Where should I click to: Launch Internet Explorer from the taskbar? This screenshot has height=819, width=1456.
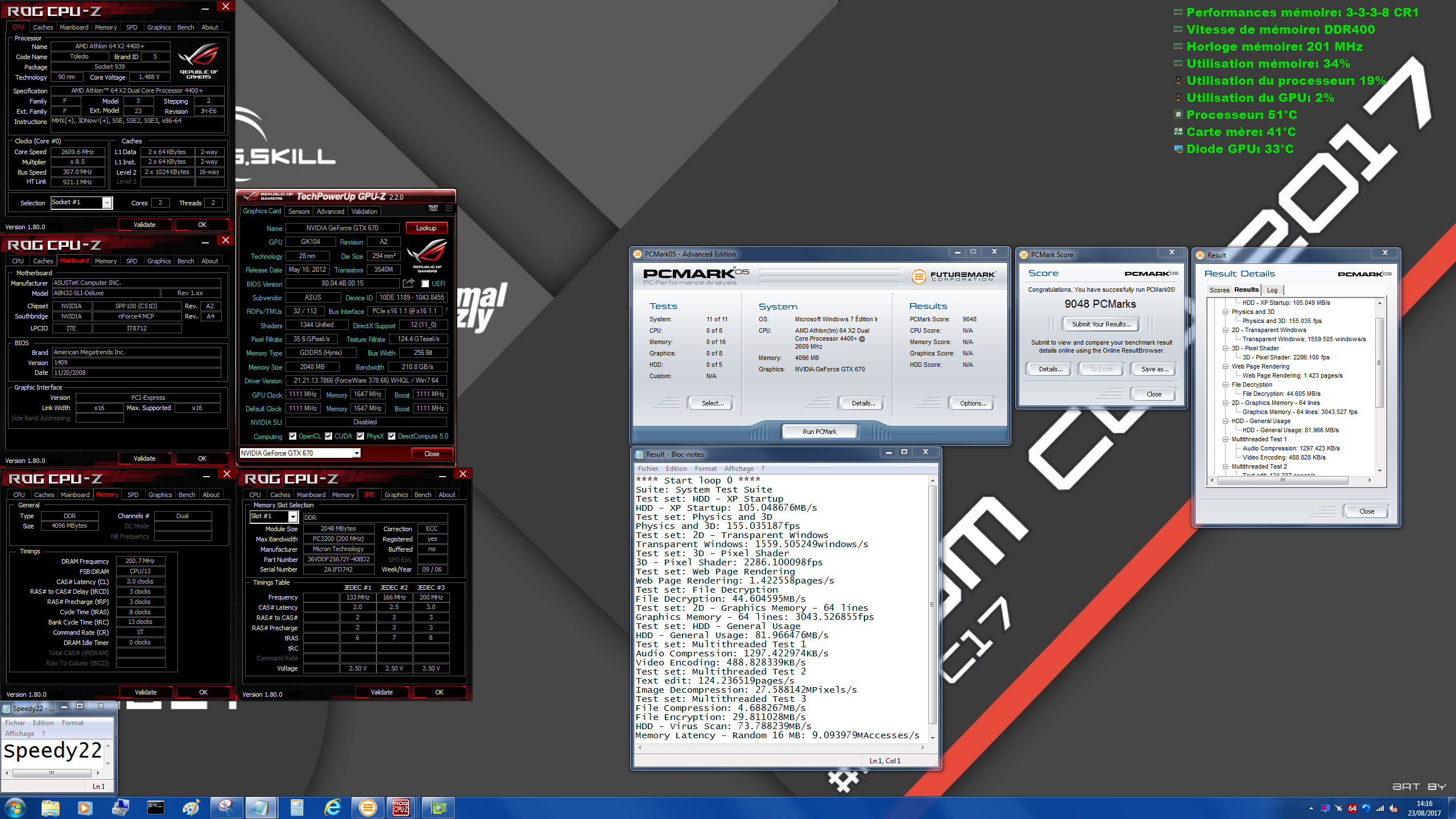332,807
